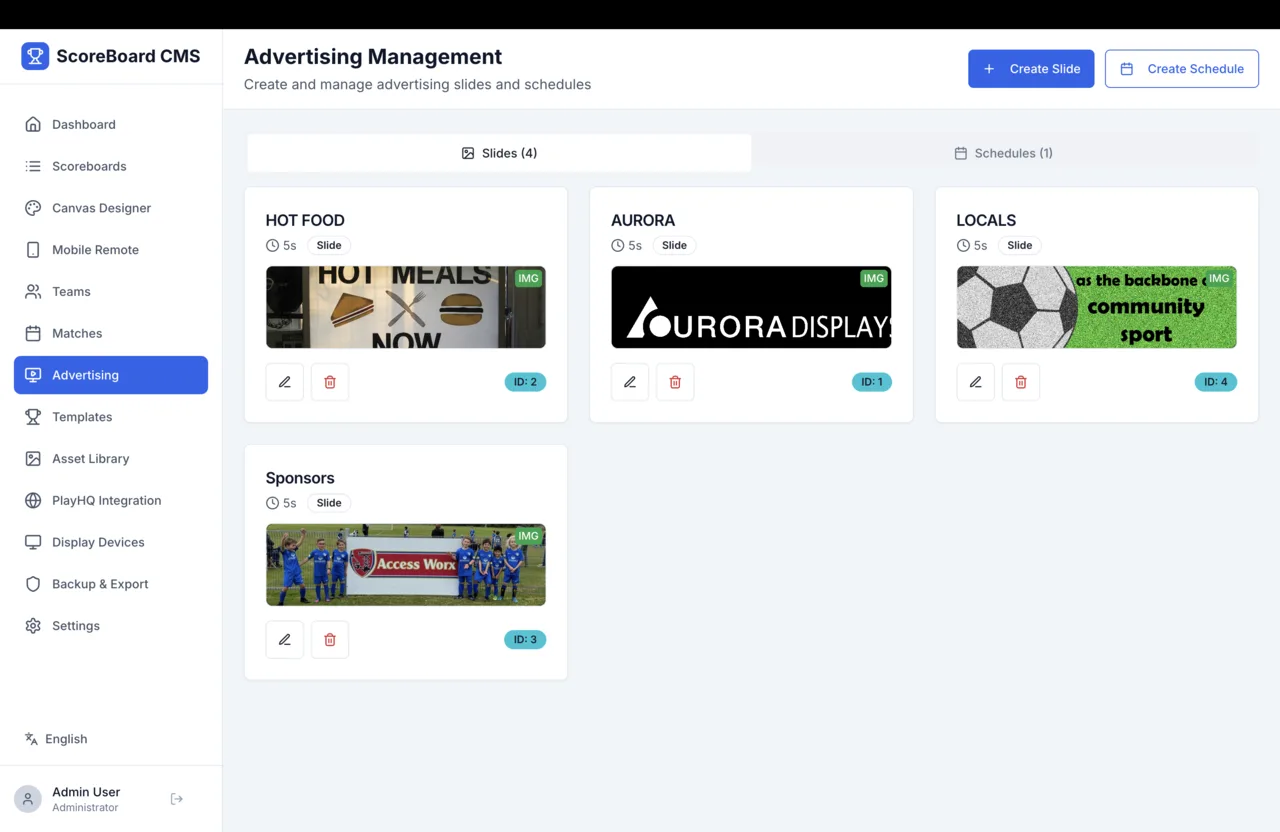Change language via the English option
This screenshot has width=1280, height=832.
[x=56, y=739]
